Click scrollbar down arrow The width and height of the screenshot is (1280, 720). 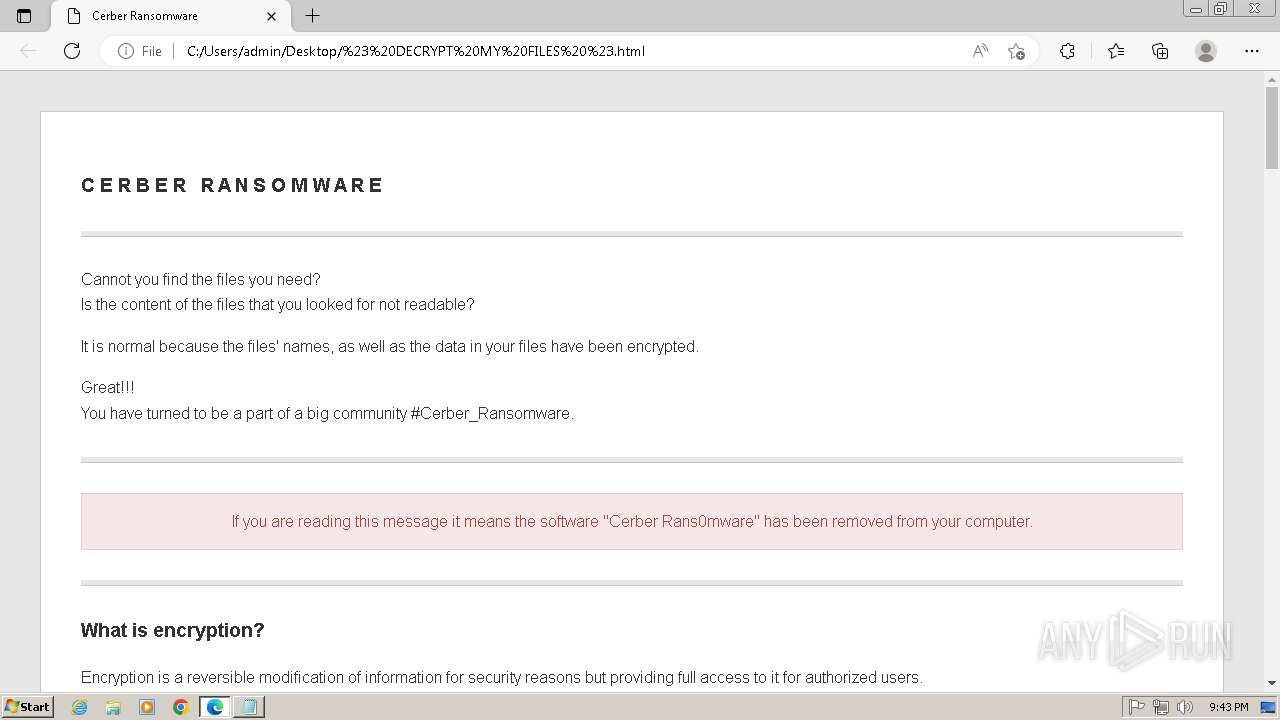point(1272,683)
